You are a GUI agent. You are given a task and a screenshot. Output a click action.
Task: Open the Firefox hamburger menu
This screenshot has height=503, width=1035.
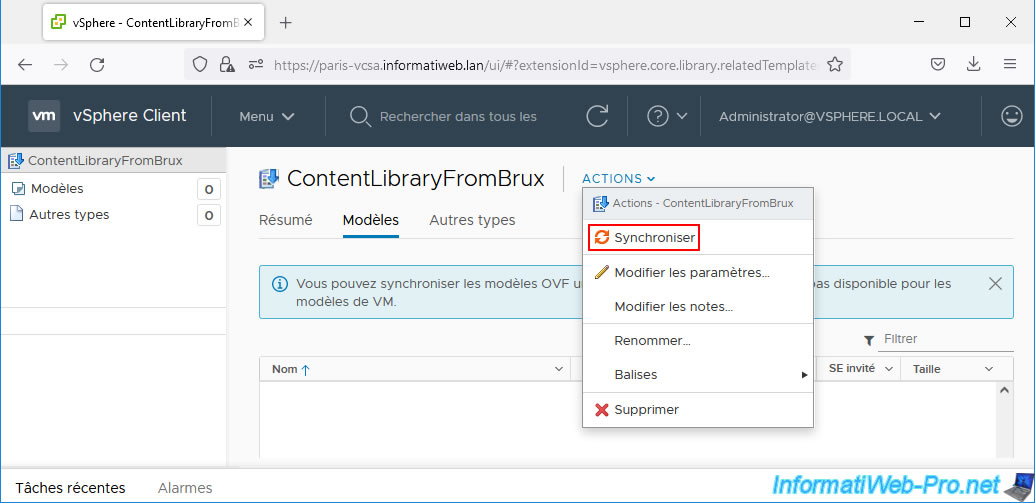(1009, 65)
